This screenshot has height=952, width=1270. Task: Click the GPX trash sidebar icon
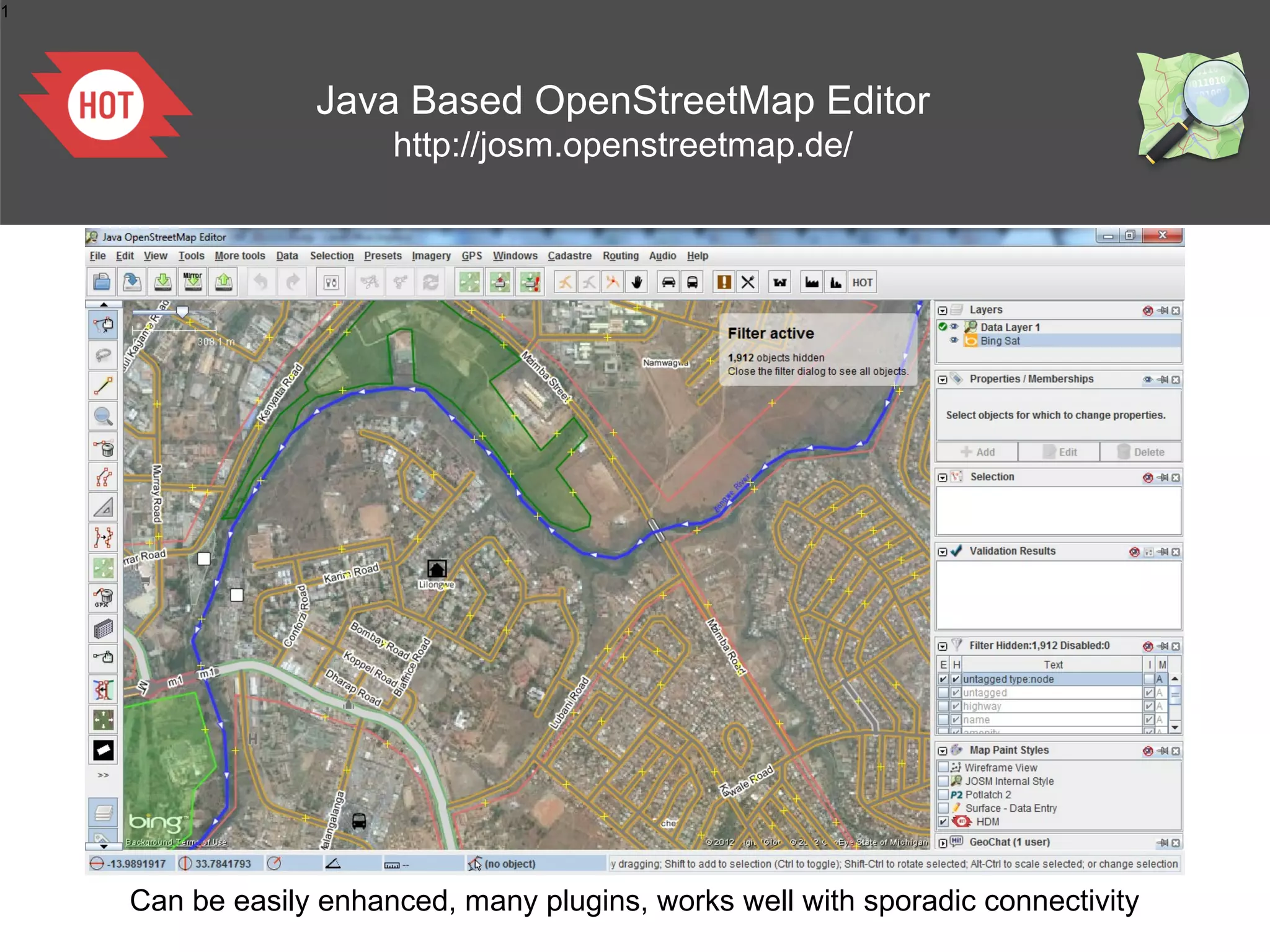tap(104, 598)
